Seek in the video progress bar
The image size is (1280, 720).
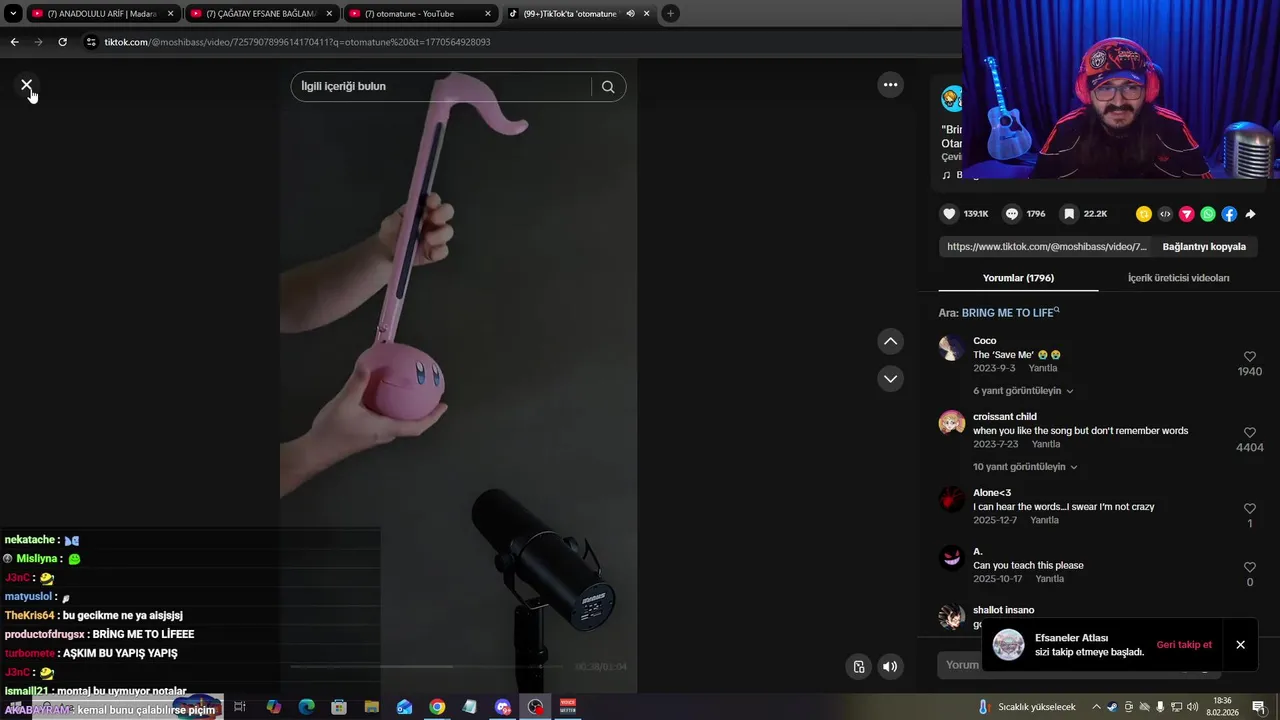[430, 667]
